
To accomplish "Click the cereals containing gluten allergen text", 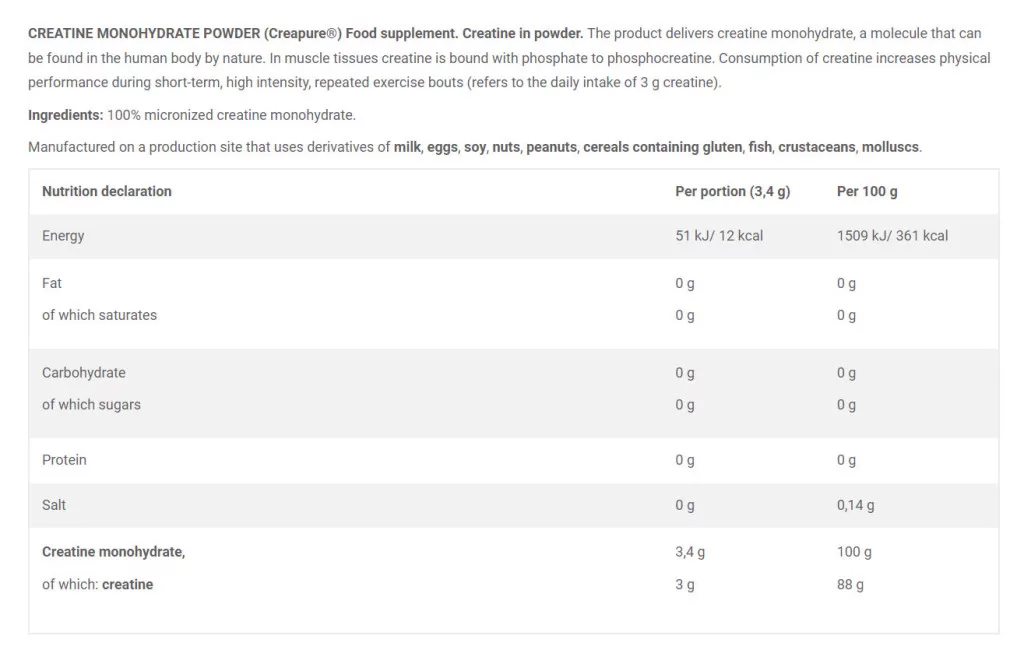I will 663,147.
